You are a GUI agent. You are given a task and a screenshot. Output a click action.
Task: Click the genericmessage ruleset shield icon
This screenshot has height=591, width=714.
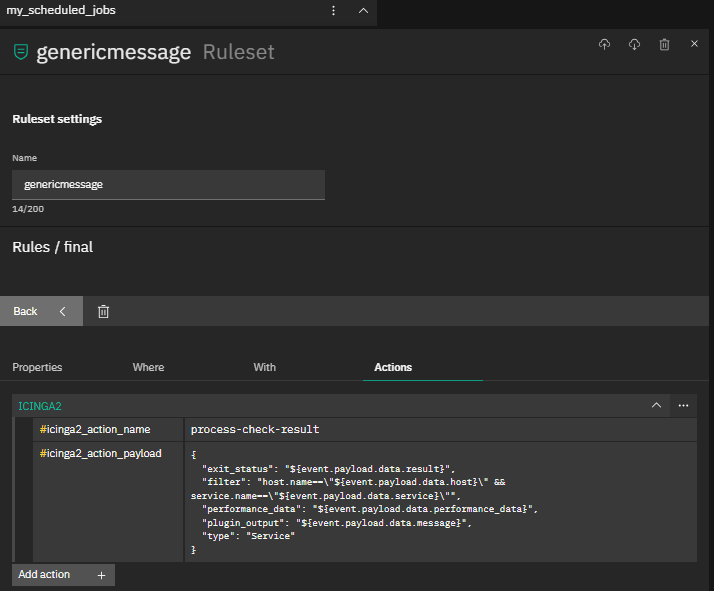click(21, 52)
